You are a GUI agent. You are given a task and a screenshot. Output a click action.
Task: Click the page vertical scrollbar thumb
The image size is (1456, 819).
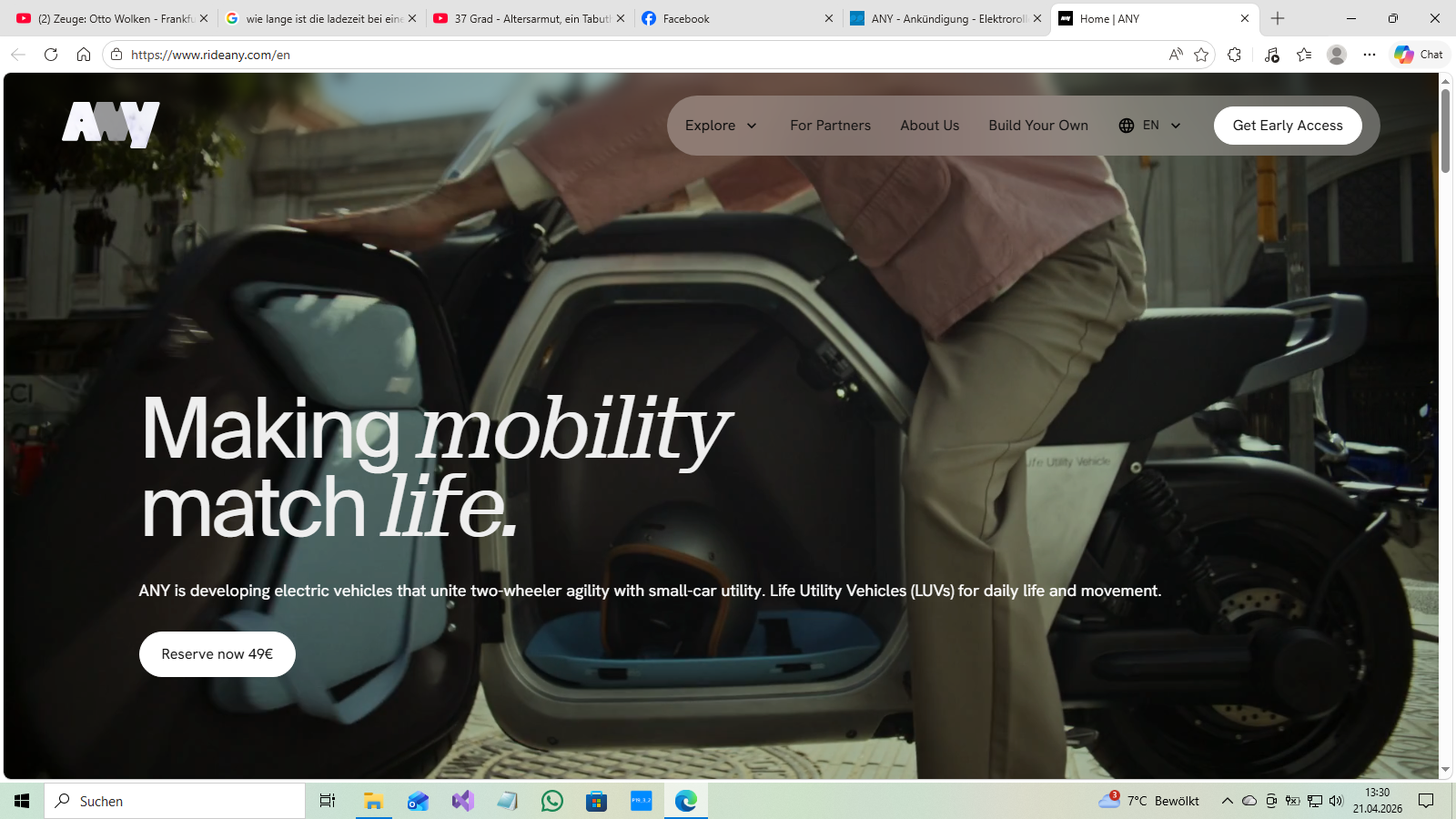point(1445,130)
